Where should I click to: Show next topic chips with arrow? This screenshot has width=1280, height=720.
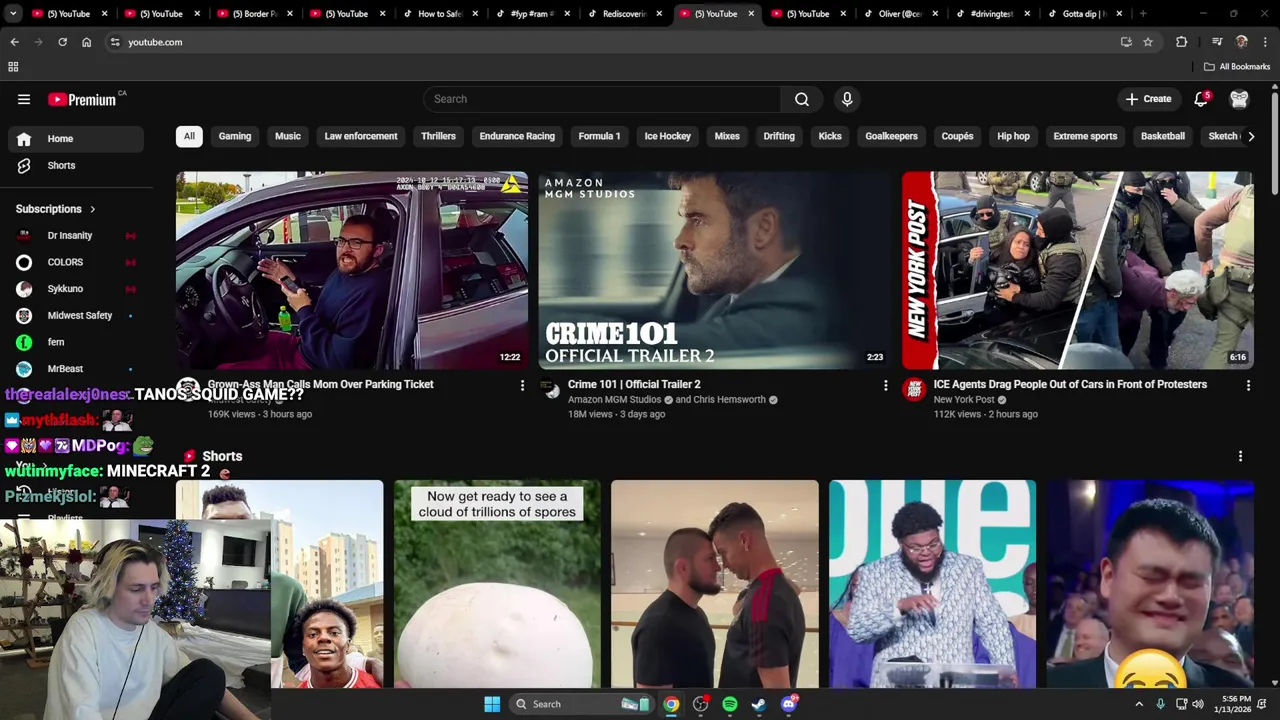1250,136
